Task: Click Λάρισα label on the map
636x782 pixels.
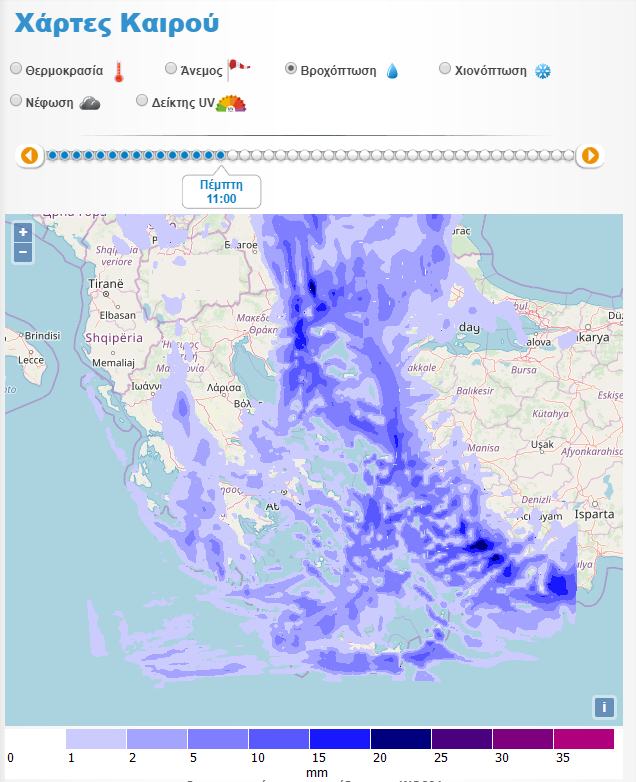Action: (x=224, y=388)
